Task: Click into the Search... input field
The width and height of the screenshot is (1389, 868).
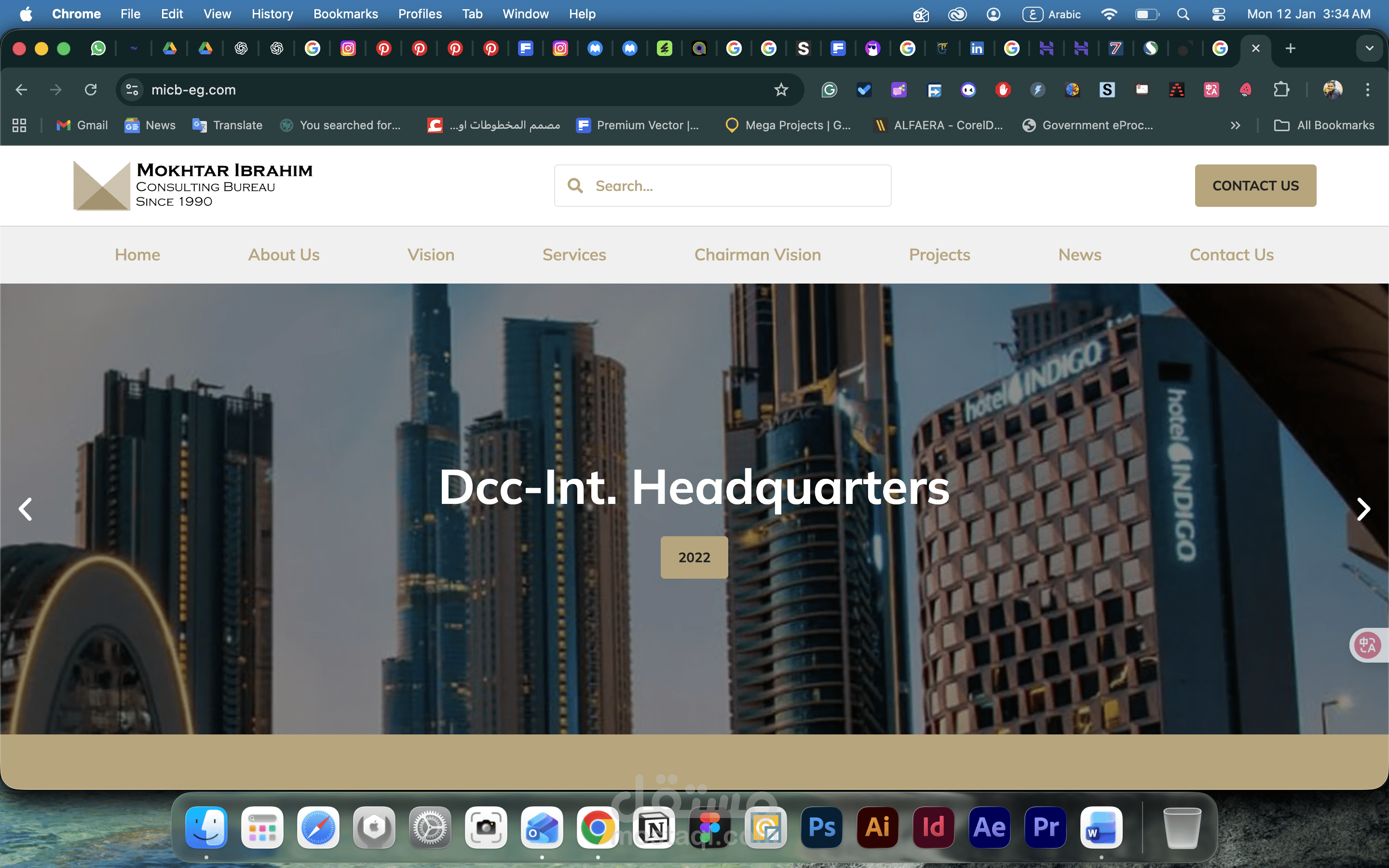Action: click(735, 186)
